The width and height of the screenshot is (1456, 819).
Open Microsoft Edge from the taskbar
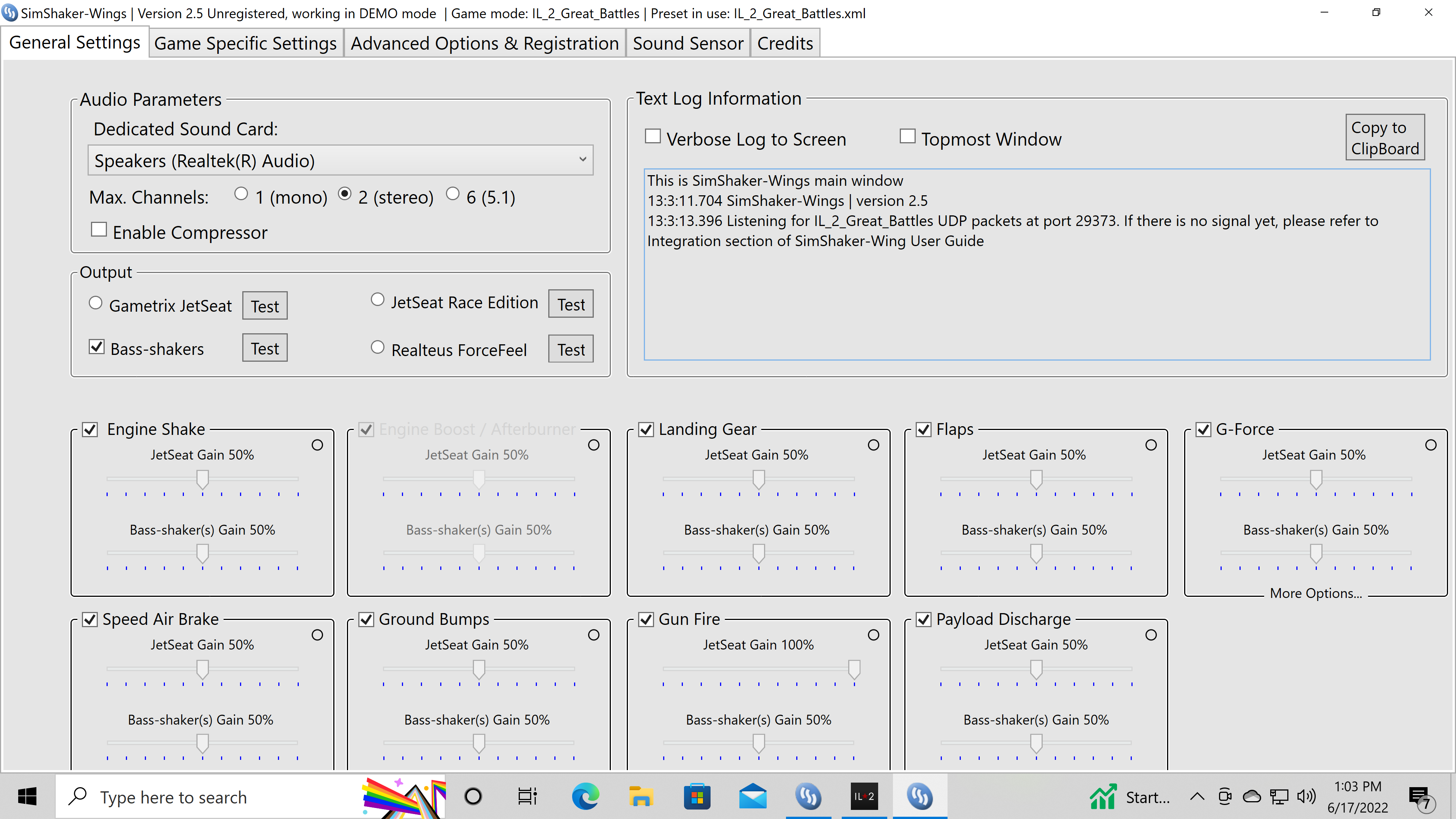point(584,796)
